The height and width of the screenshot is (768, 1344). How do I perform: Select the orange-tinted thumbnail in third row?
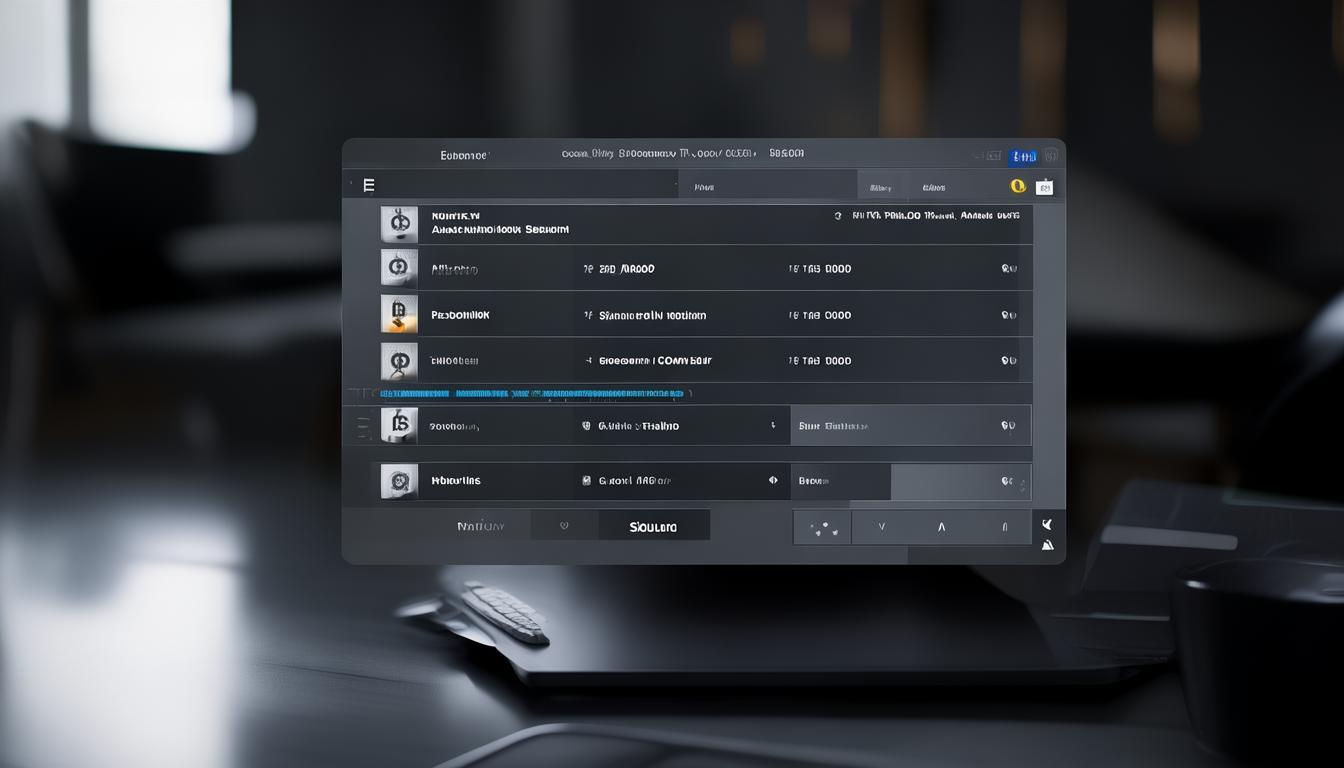pyautogui.click(x=399, y=314)
